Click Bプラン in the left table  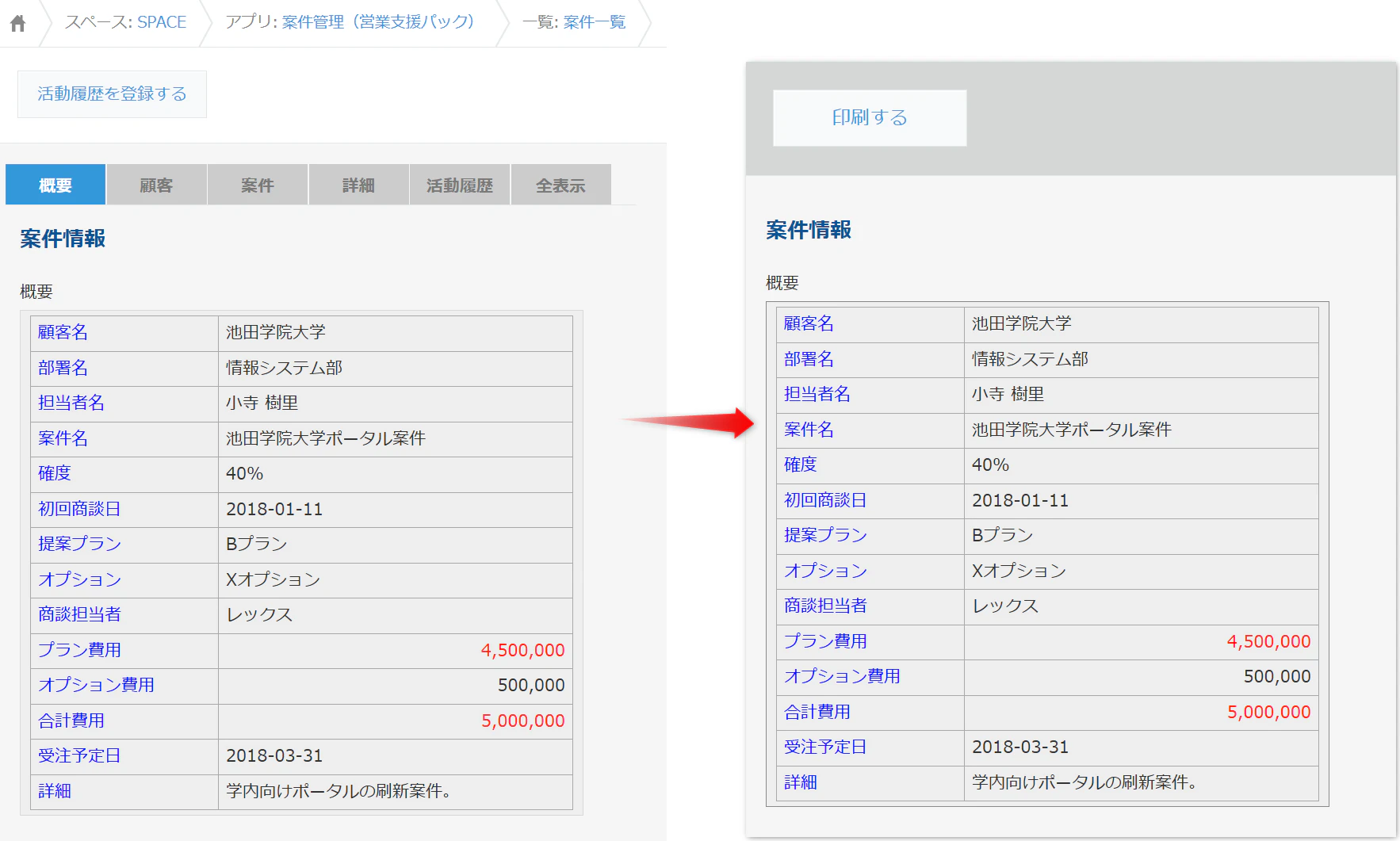(257, 544)
